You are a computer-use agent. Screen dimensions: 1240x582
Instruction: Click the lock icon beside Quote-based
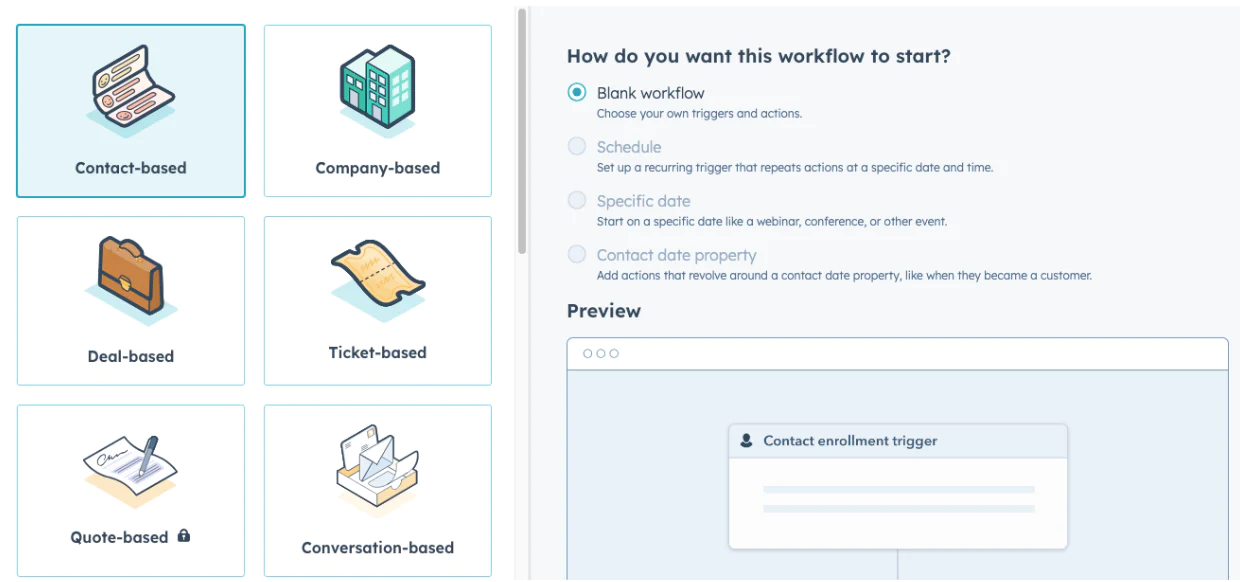point(185,537)
